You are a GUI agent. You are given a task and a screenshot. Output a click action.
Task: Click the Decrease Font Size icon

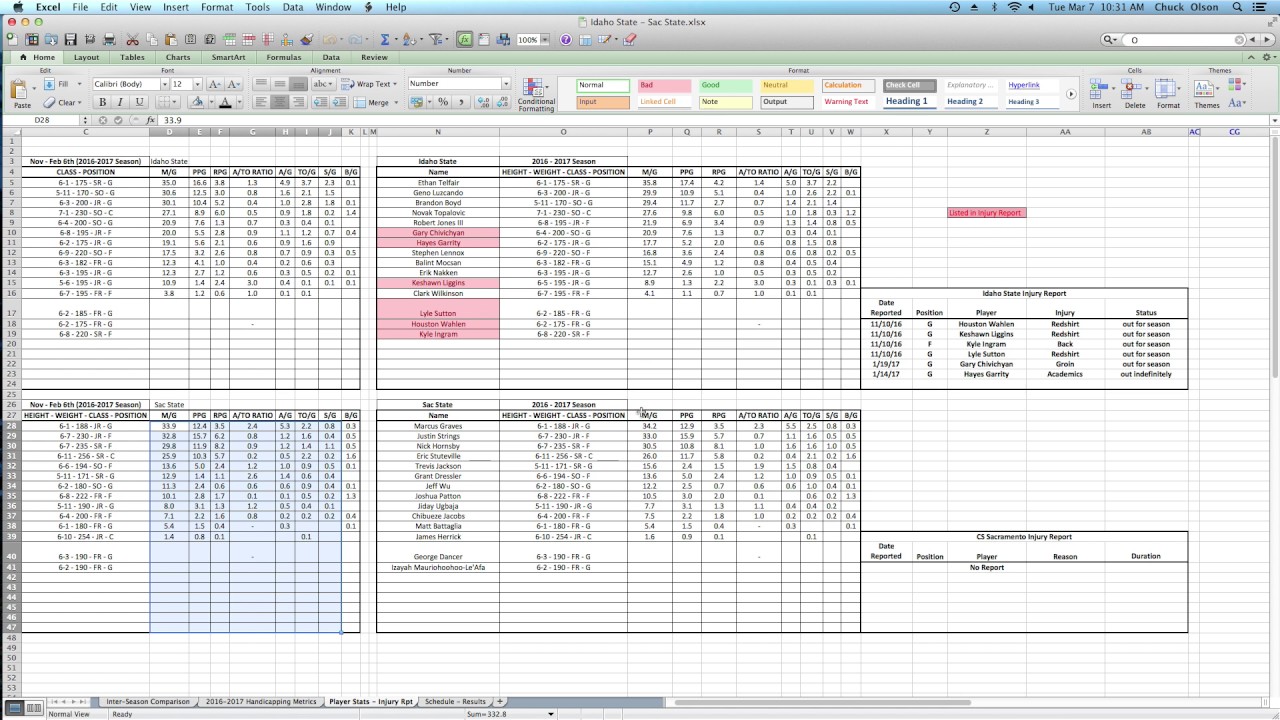[x=234, y=84]
